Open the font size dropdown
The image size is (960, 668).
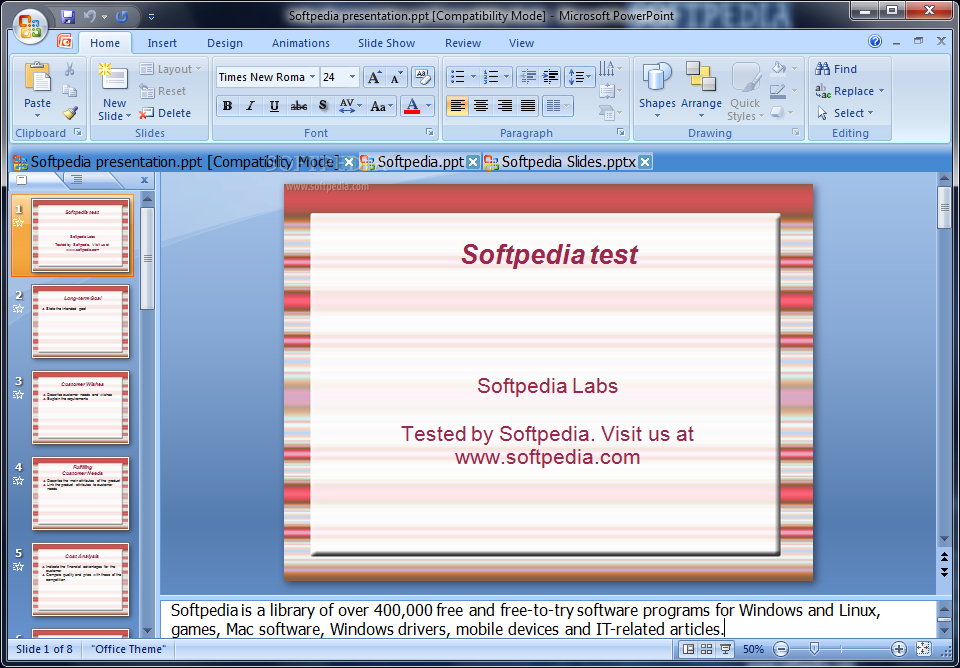[353, 77]
